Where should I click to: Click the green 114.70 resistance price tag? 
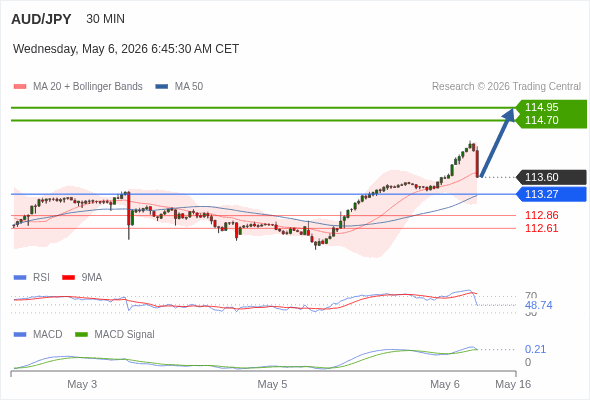(x=552, y=121)
